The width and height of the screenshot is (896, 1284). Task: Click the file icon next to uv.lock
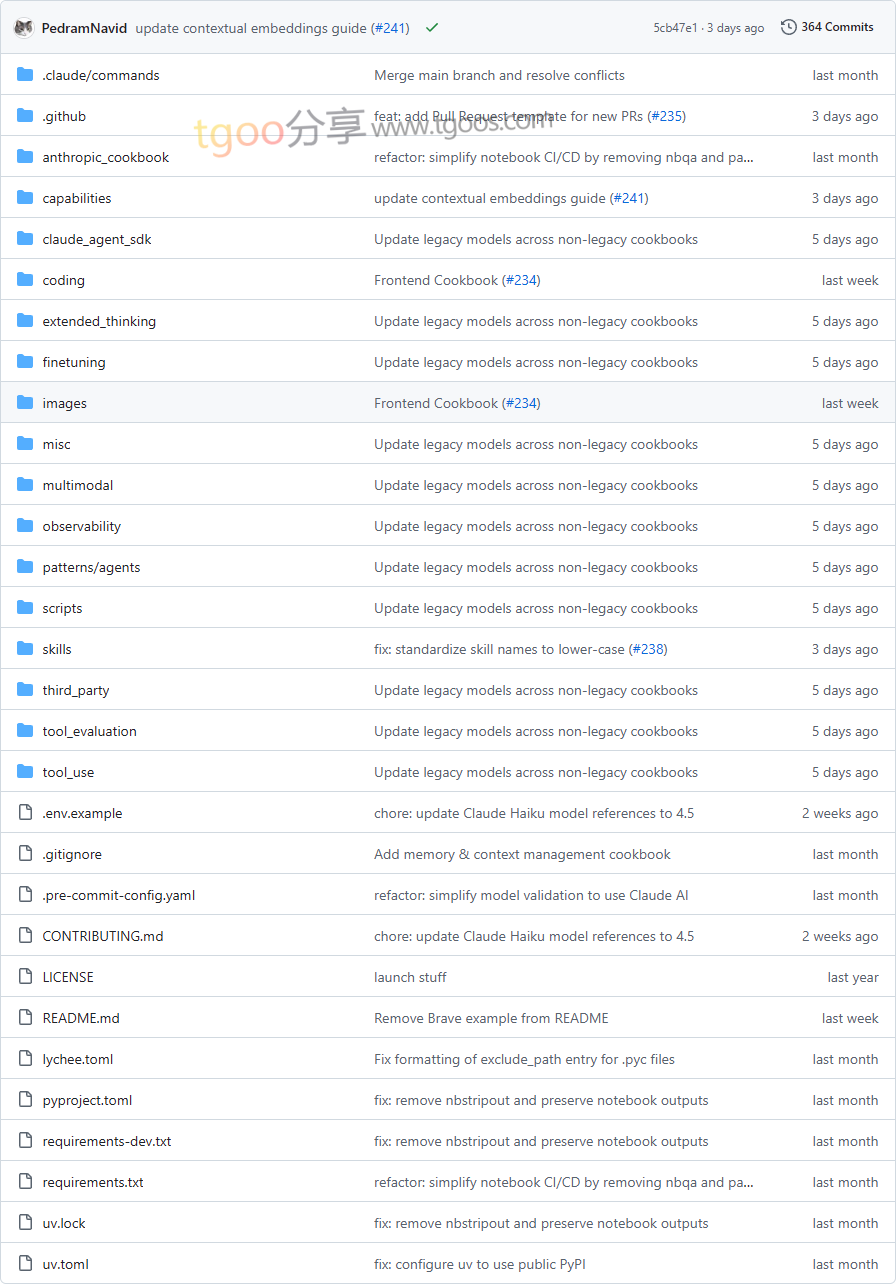[25, 1223]
